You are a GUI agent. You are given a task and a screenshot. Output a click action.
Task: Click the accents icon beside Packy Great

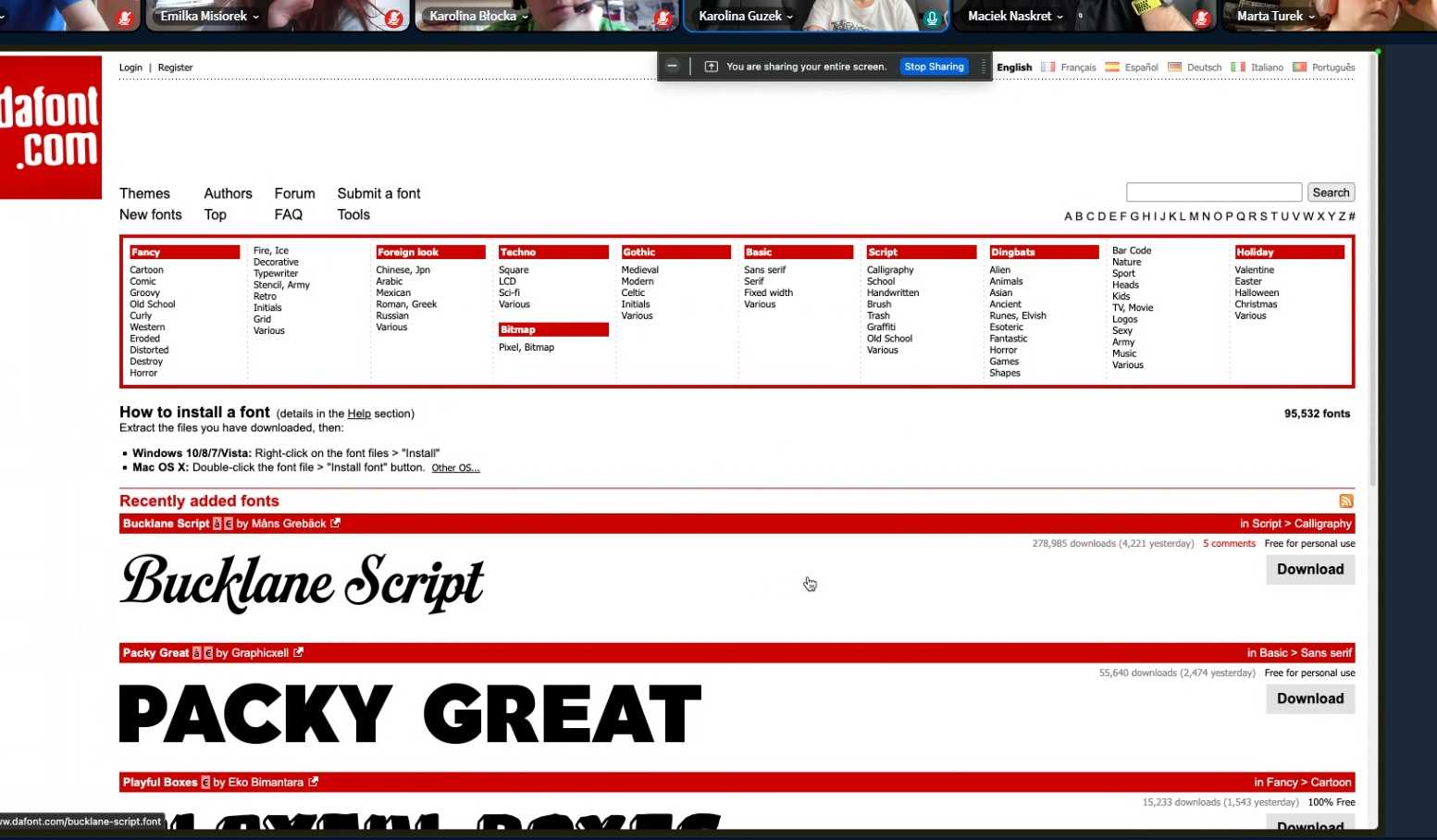click(197, 653)
